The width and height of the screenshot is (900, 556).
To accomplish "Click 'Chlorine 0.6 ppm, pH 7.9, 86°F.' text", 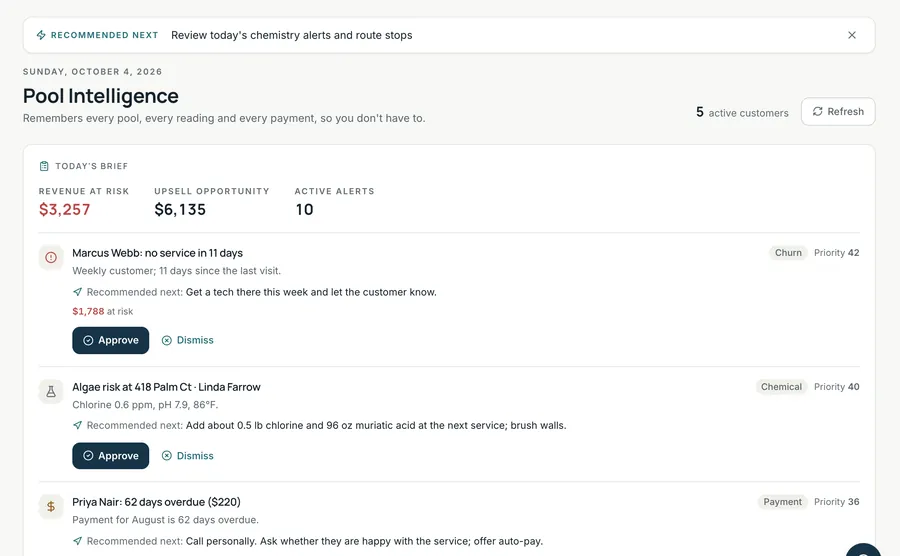I will tap(145, 405).
